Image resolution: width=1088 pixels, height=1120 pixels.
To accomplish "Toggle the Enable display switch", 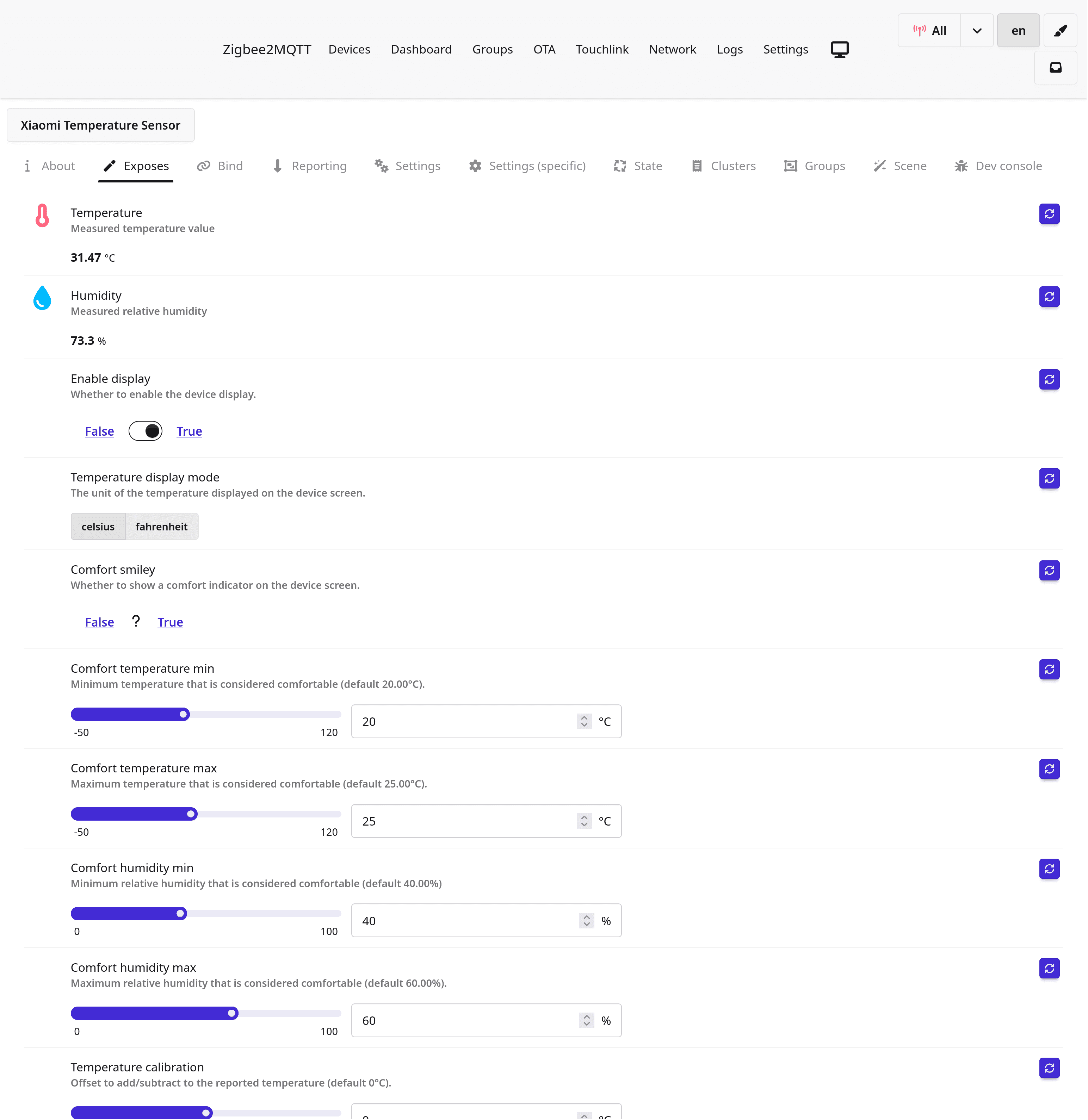I will (x=145, y=431).
